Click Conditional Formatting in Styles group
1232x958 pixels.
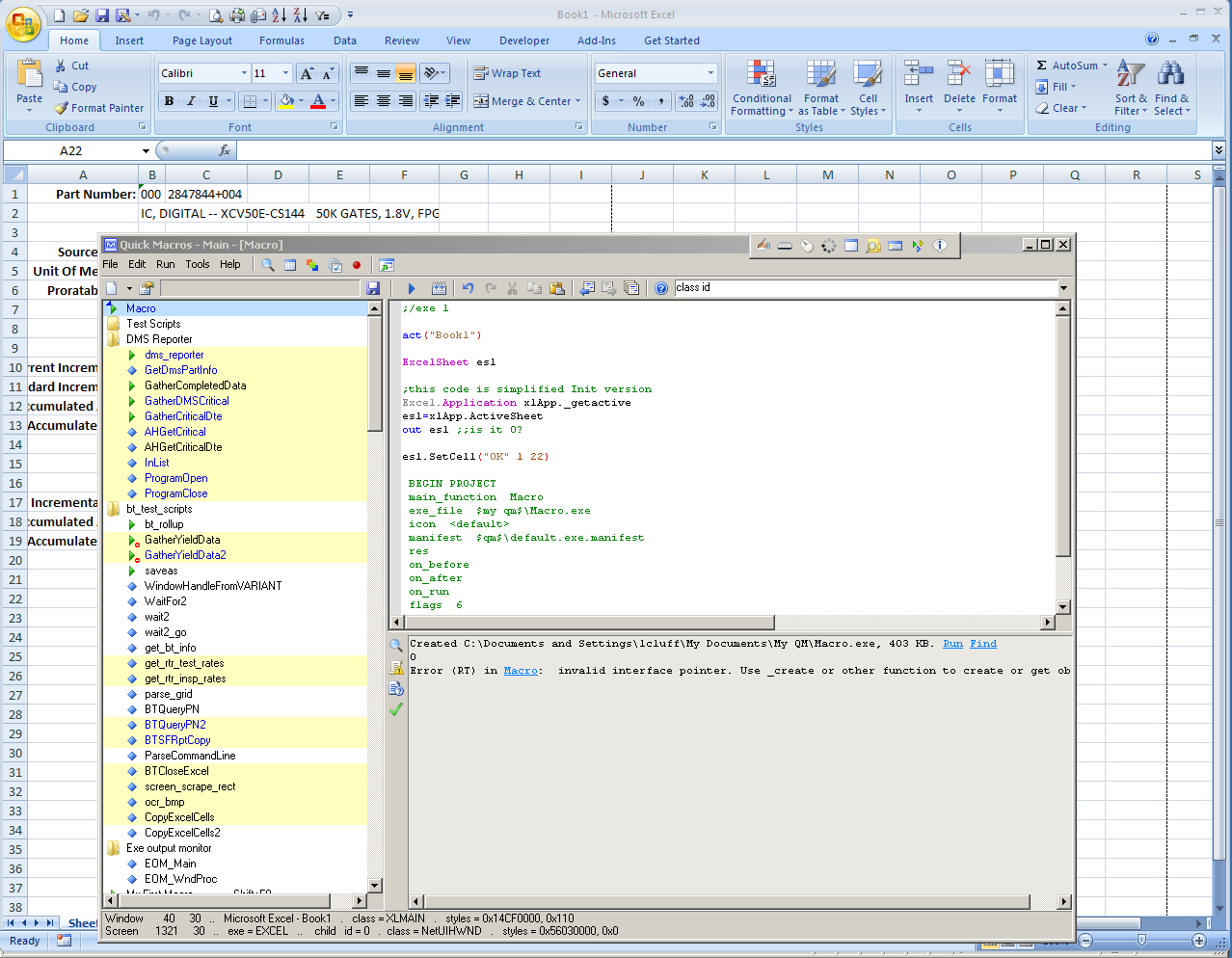[x=762, y=88]
